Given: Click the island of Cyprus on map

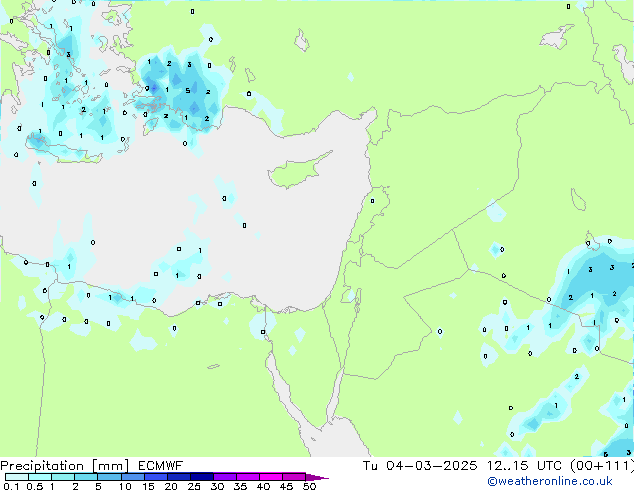Looking at the screenshot, I should (296, 171).
